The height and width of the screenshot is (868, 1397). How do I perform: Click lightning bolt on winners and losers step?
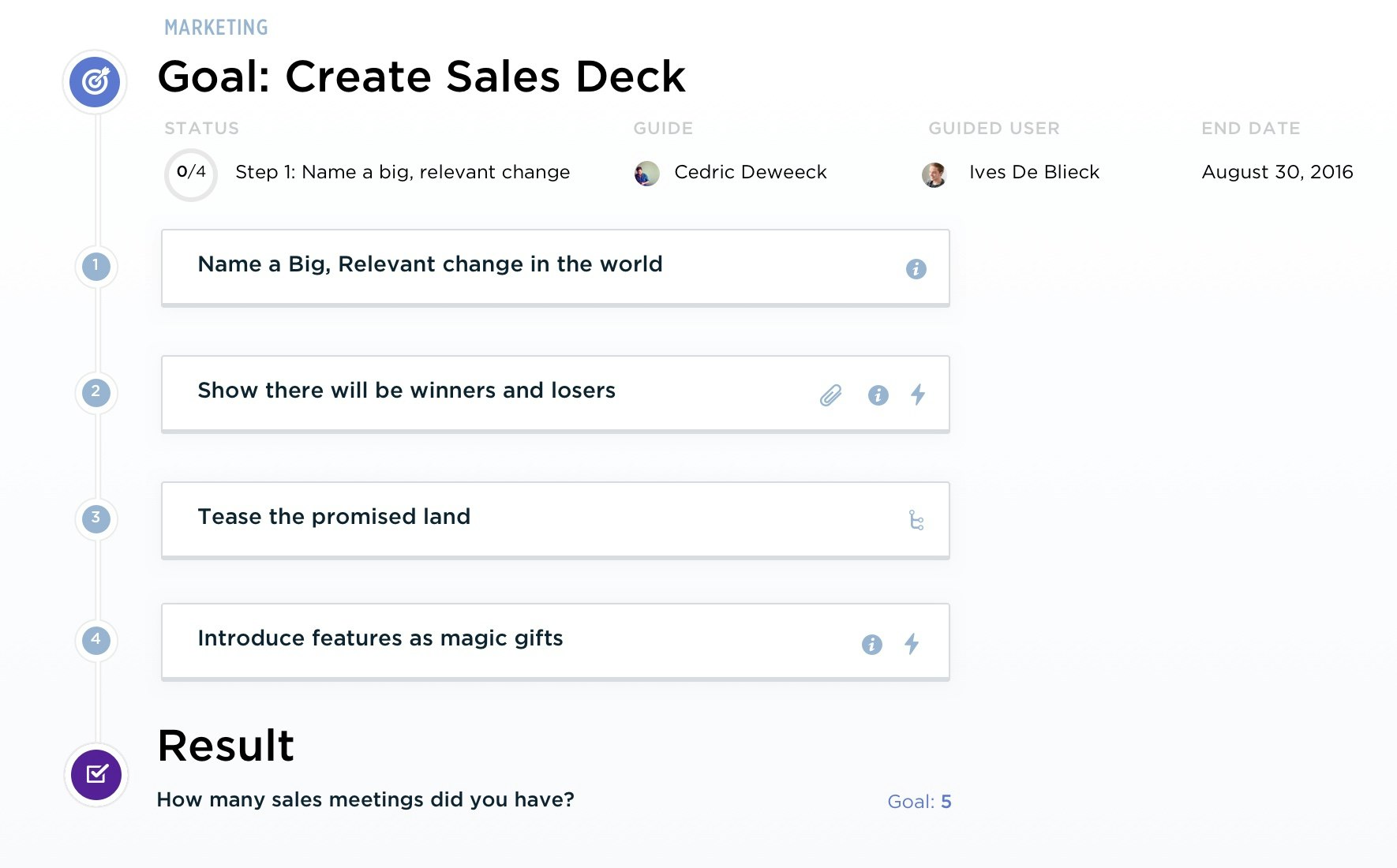(918, 395)
